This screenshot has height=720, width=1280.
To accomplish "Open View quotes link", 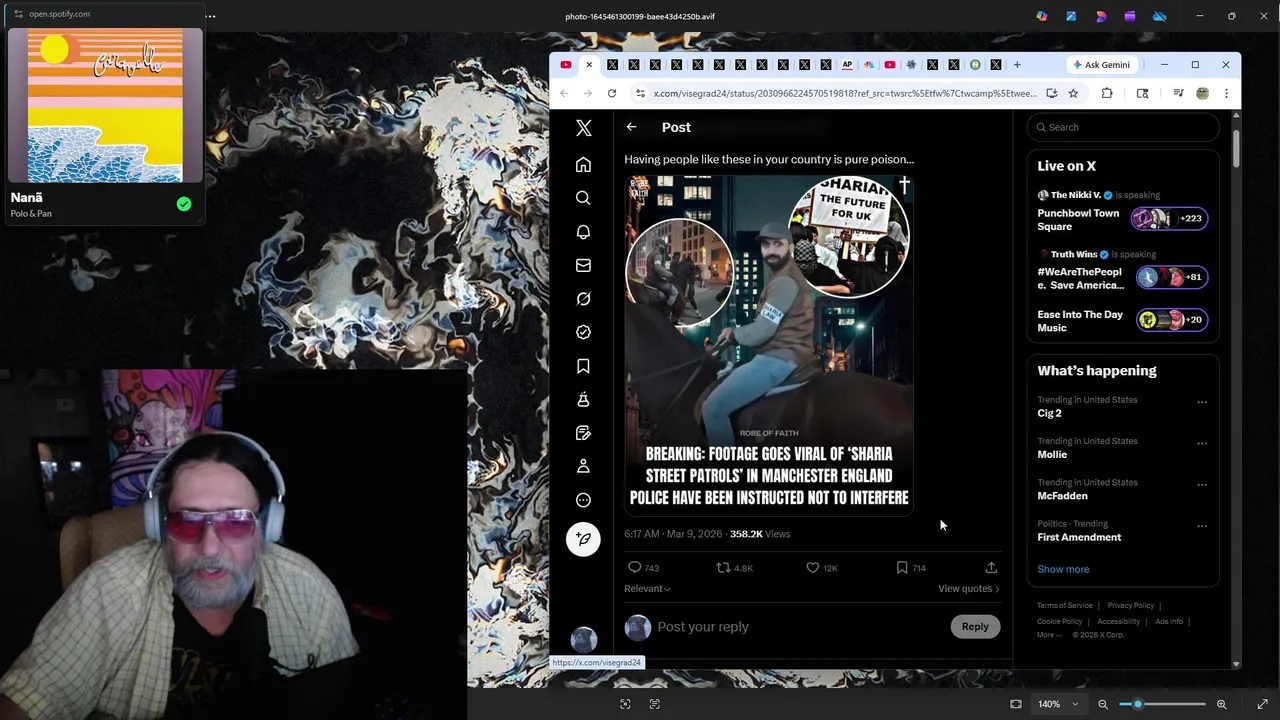I will pos(968,589).
